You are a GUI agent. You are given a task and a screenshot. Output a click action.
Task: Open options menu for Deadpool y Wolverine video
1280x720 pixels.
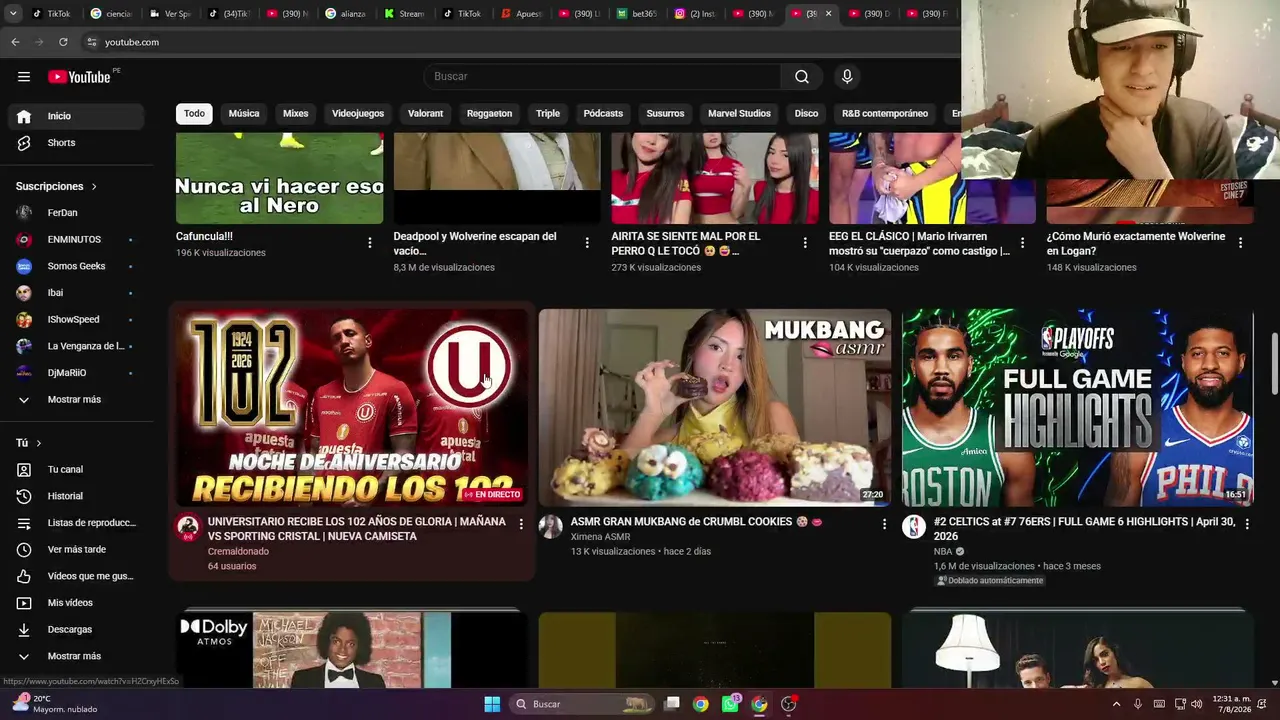tap(587, 243)
